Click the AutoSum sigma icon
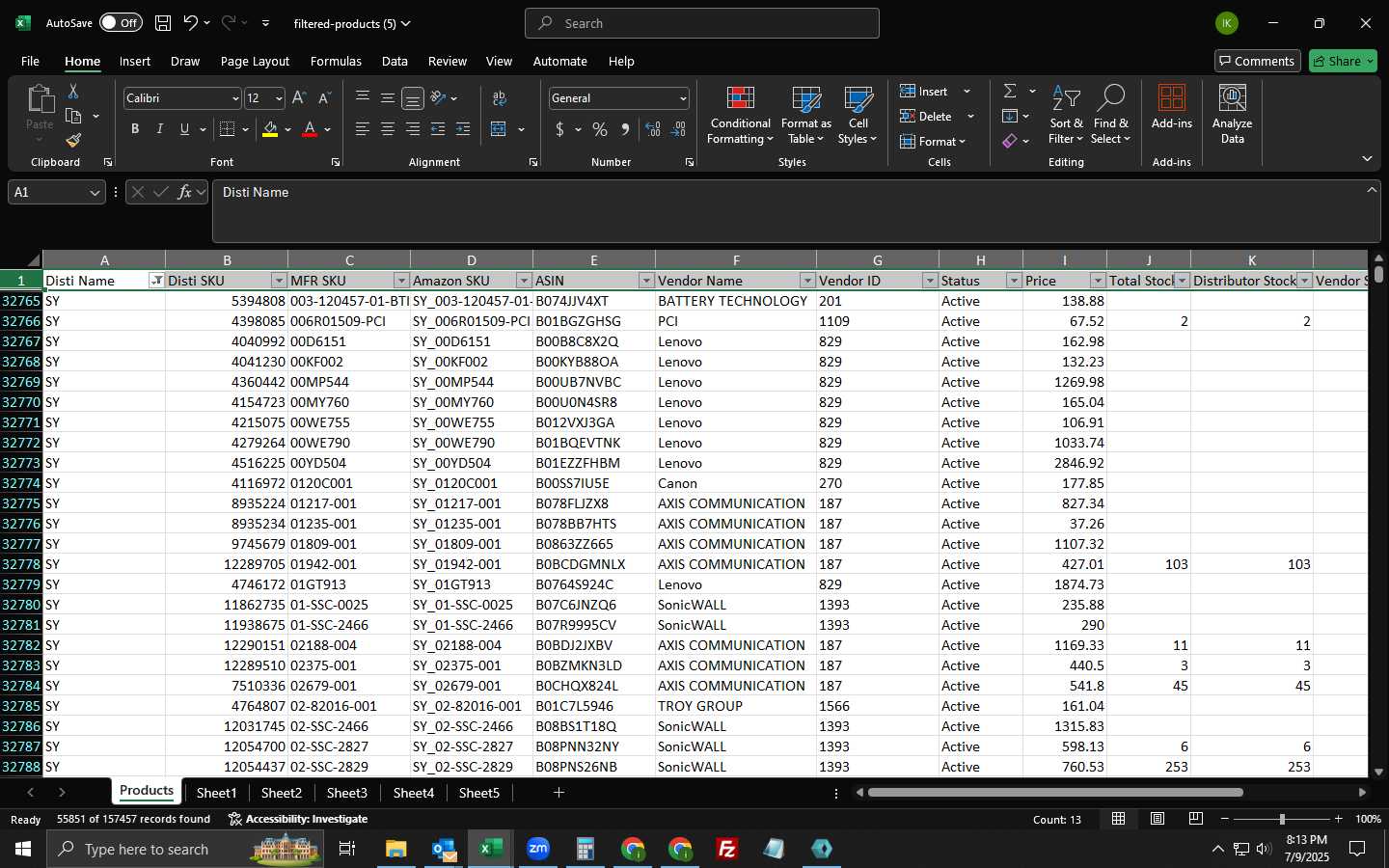This screenshot has height=868, width=1389. click(1010, 91)
